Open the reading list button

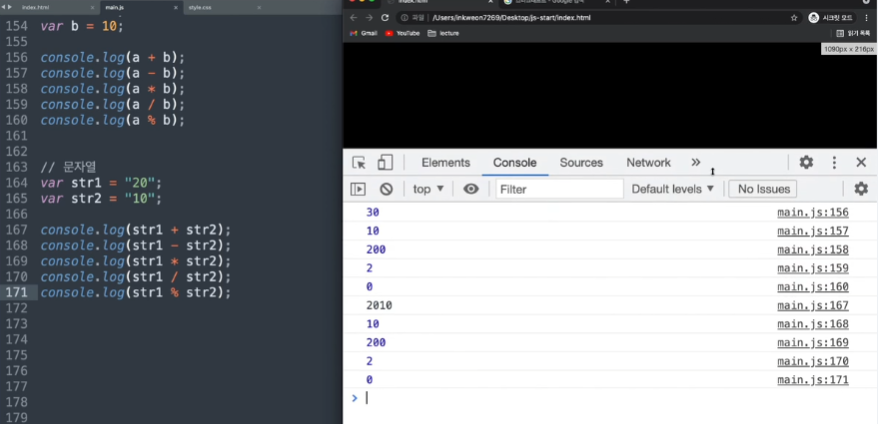[853, 33]
